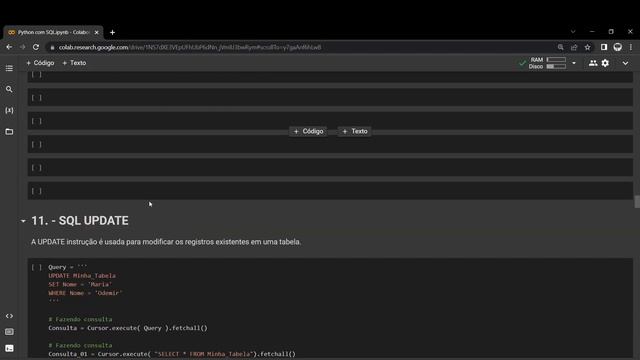Image resolution: width=640 pixels, height=360 pixels.
Task: Click the notebook vertical scrollbar thumb
Action: tap(637, 202)
